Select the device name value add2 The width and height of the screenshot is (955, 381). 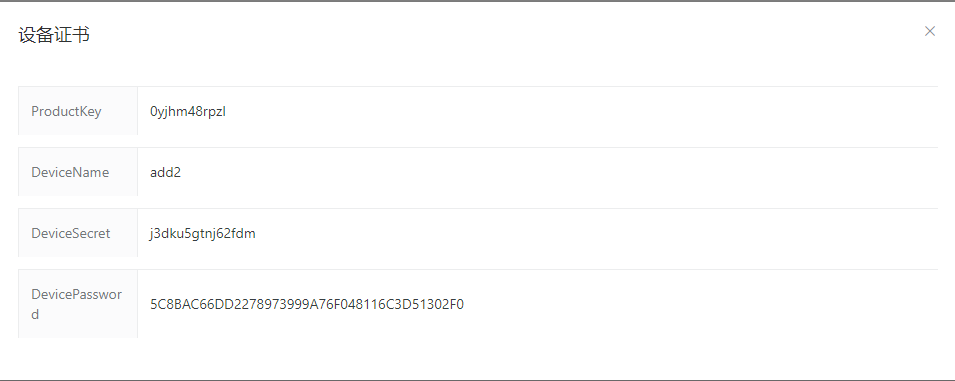(x=166, y=172)
